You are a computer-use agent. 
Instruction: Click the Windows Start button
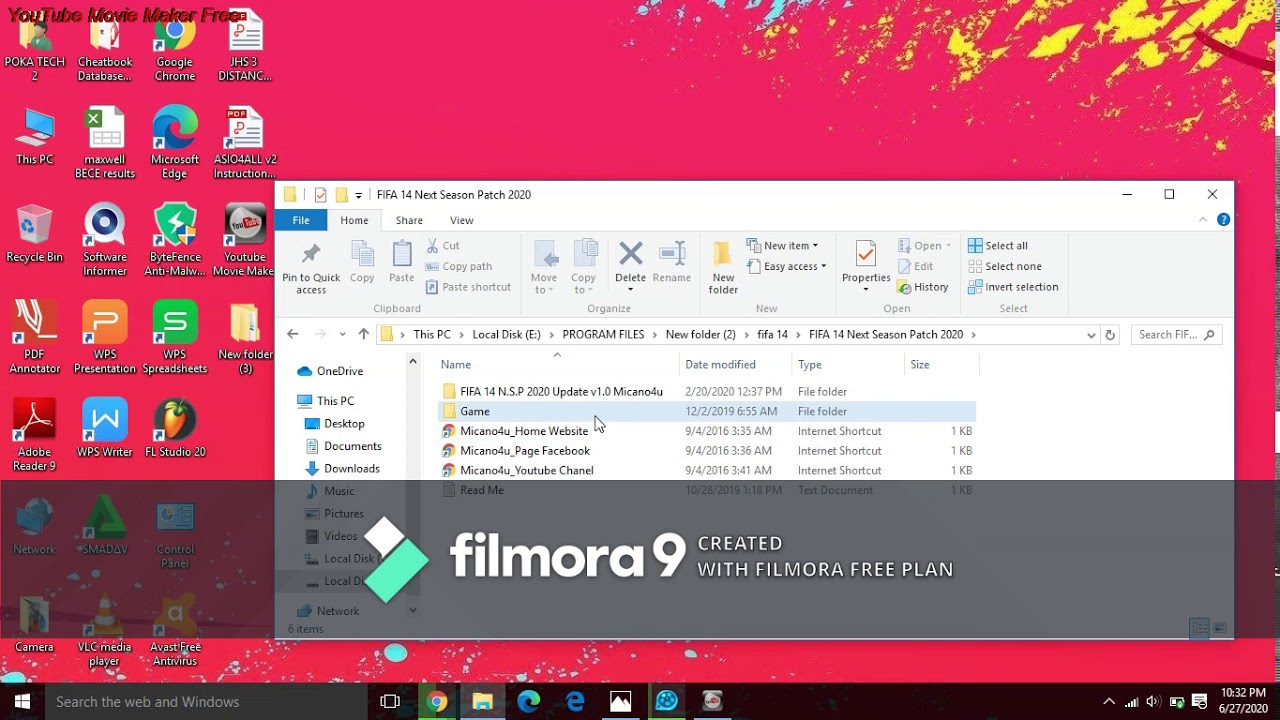pos(22,702)
